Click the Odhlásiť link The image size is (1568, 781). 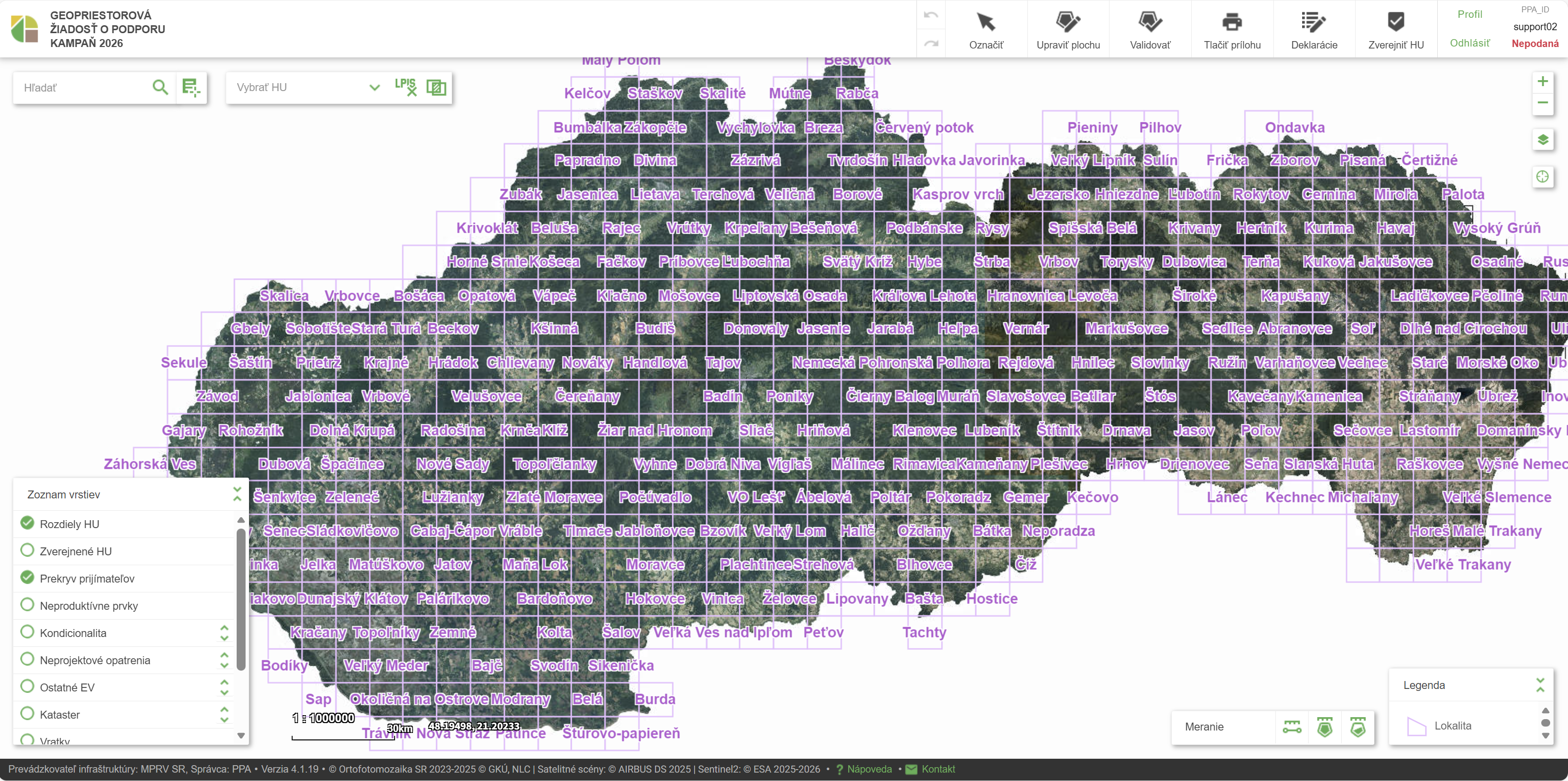(1469, 43)
